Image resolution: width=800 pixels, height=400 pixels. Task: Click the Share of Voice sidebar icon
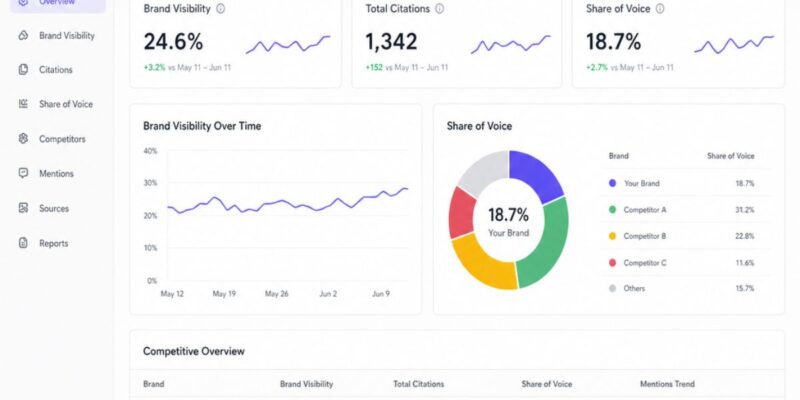coord(23,104)
